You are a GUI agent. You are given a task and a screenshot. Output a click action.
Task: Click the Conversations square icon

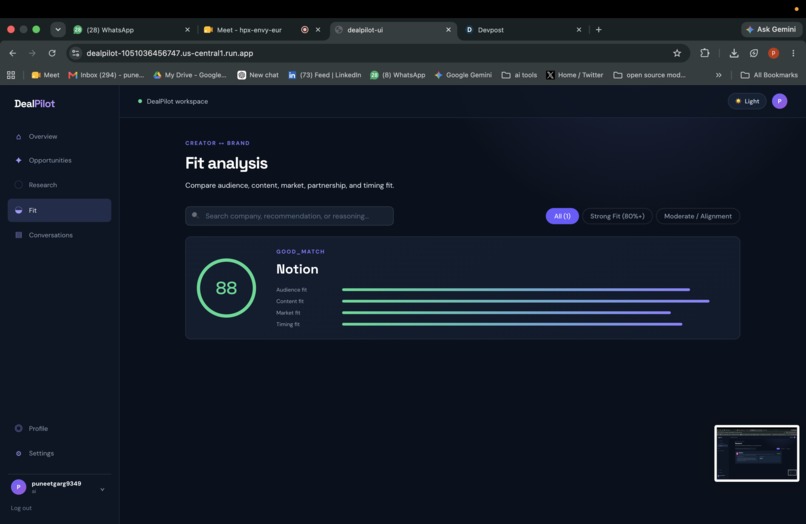[19, 235]
